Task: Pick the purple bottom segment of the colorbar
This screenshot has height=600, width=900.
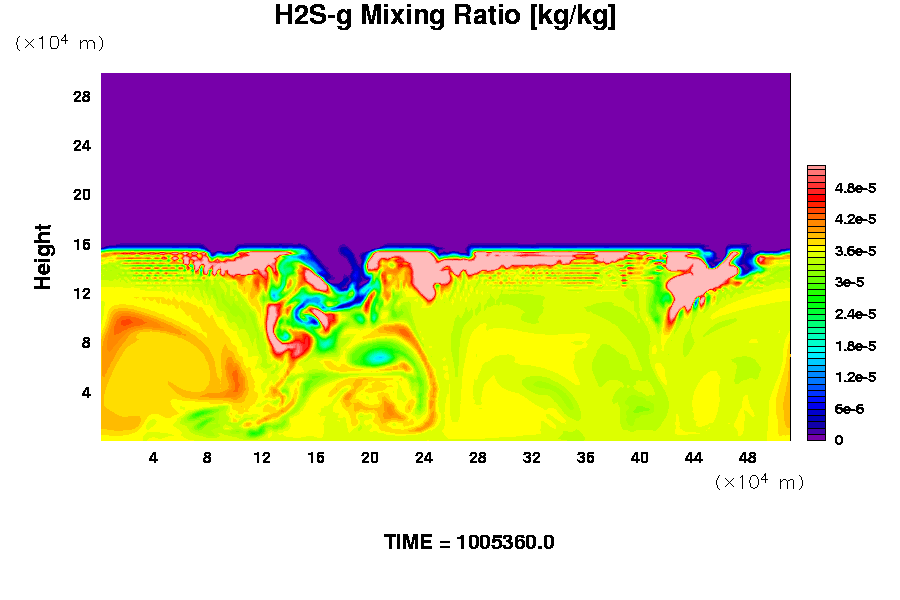Action: click(816, 436)
